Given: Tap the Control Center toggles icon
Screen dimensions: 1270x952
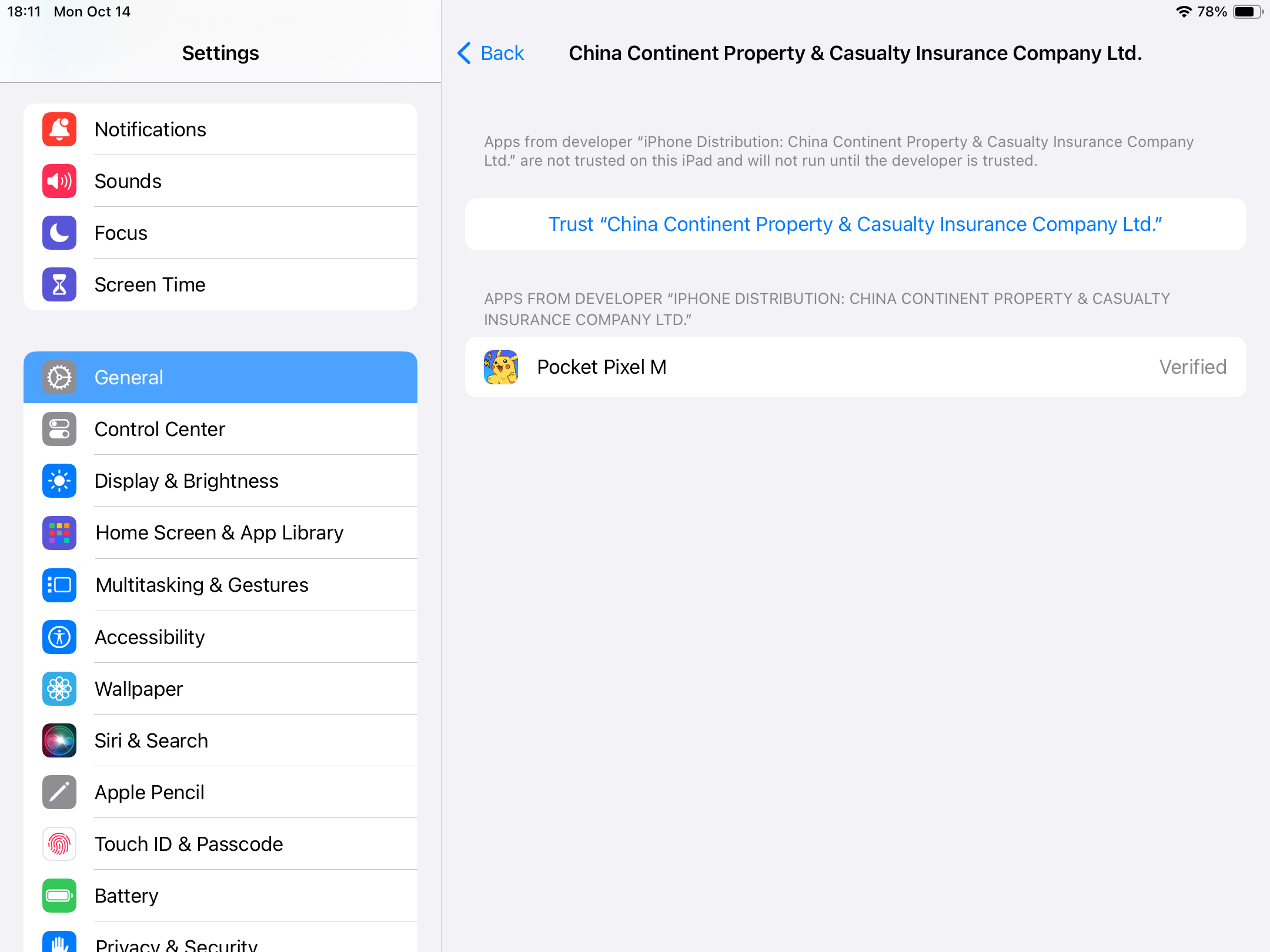Looking at the screenshot, I should (59, 429).
